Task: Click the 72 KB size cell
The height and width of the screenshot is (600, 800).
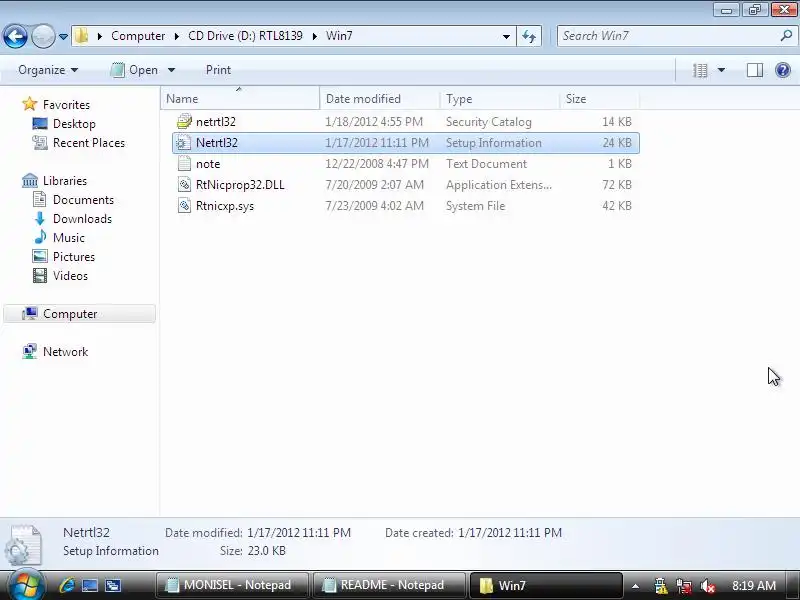Action: click(617, 185)
